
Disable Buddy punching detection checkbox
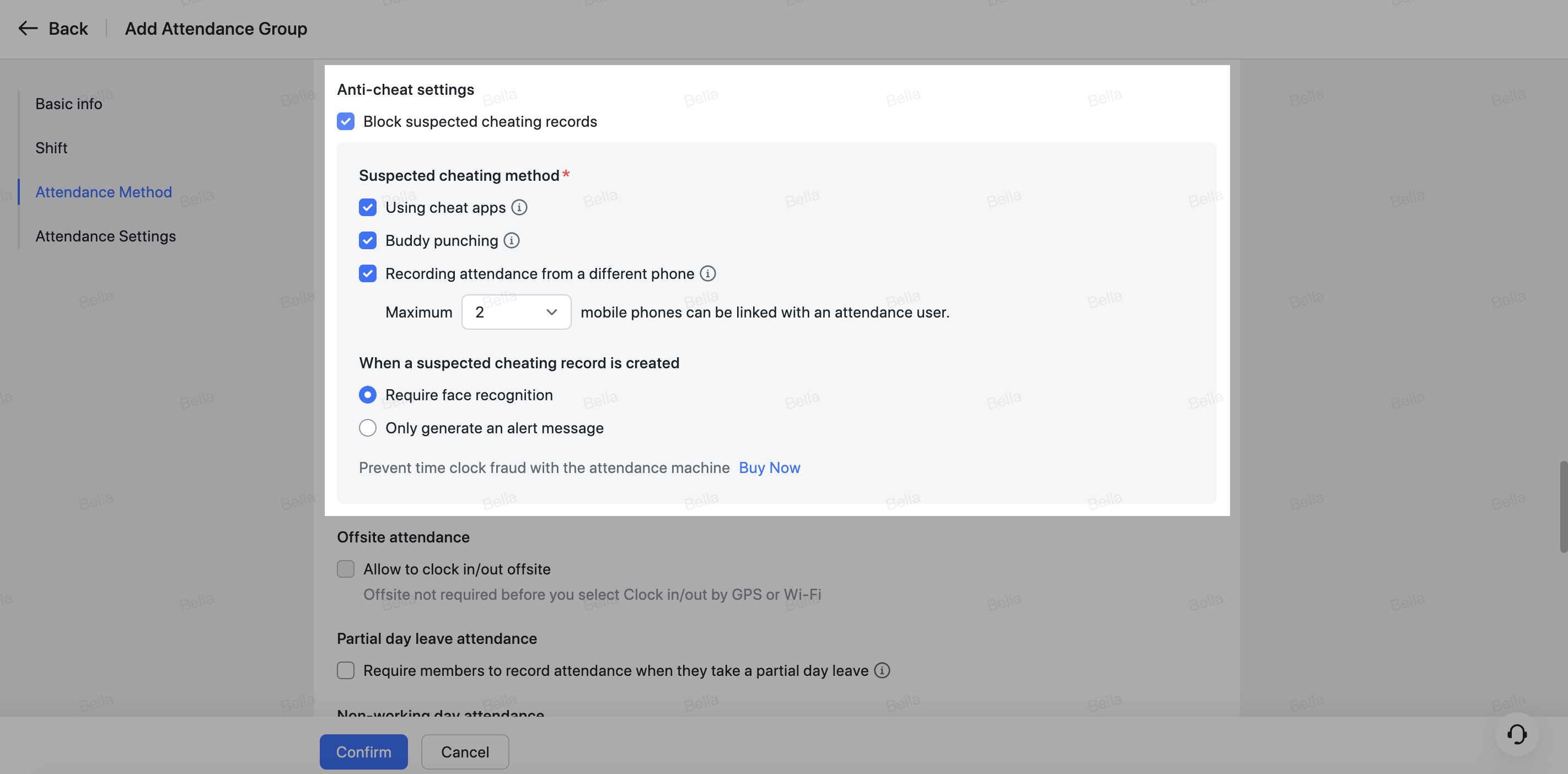368,240
